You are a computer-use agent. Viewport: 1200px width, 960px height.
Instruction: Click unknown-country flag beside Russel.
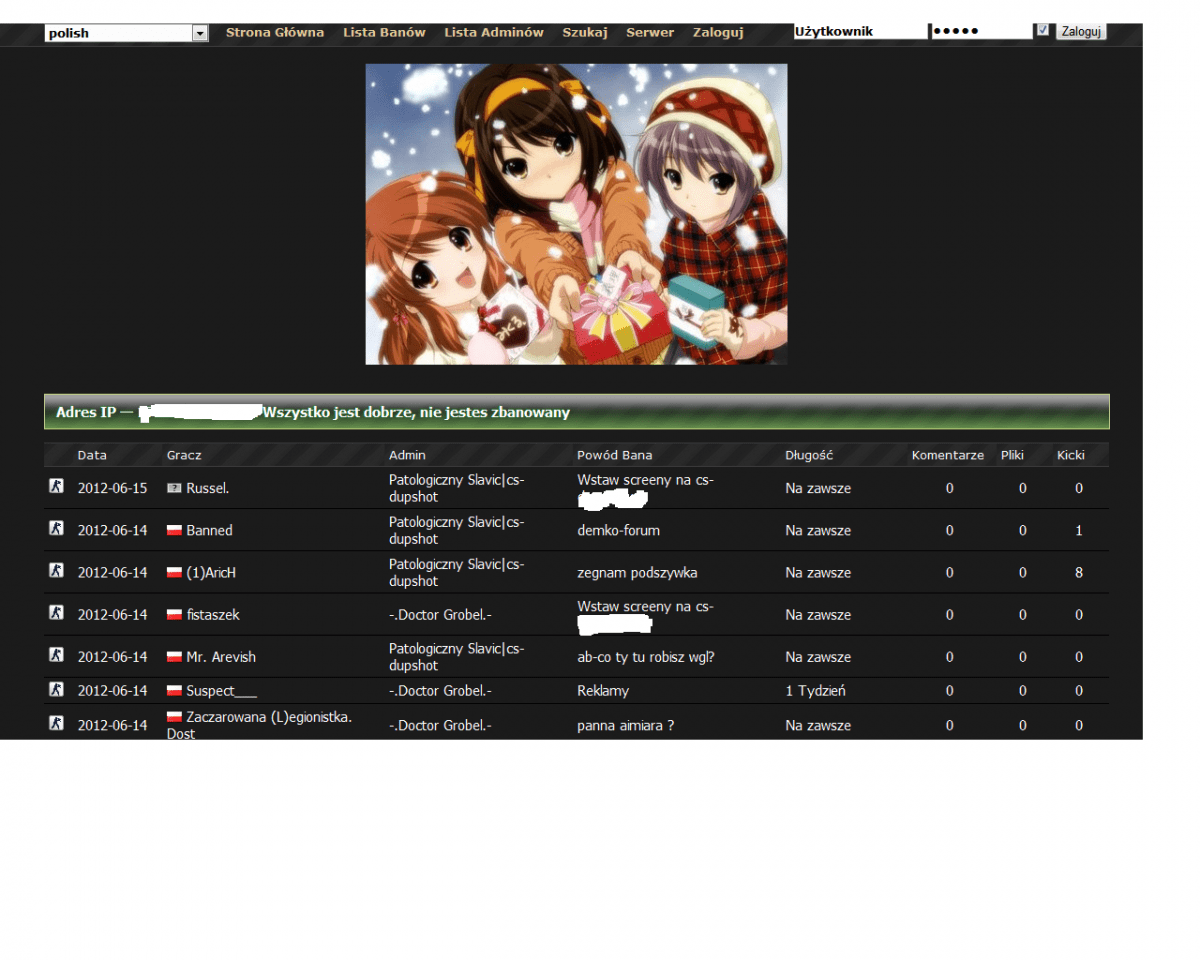pos(174,488)
